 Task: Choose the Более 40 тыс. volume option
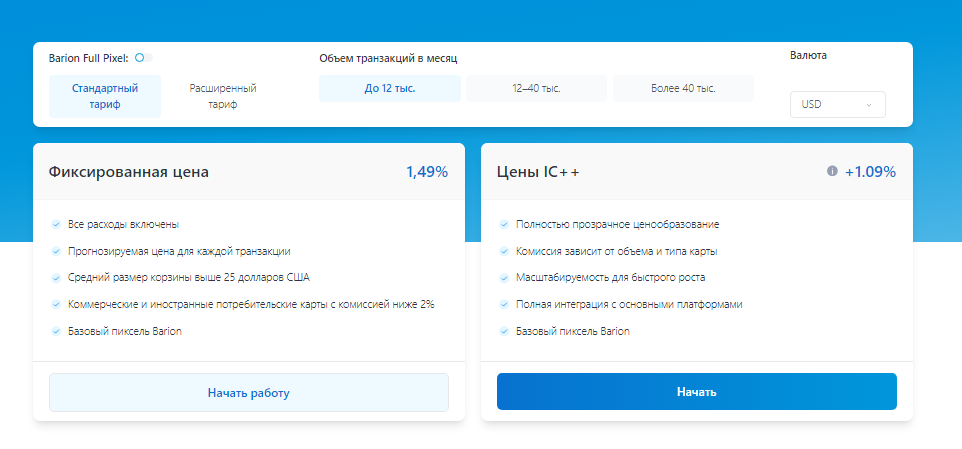(683, 88)
